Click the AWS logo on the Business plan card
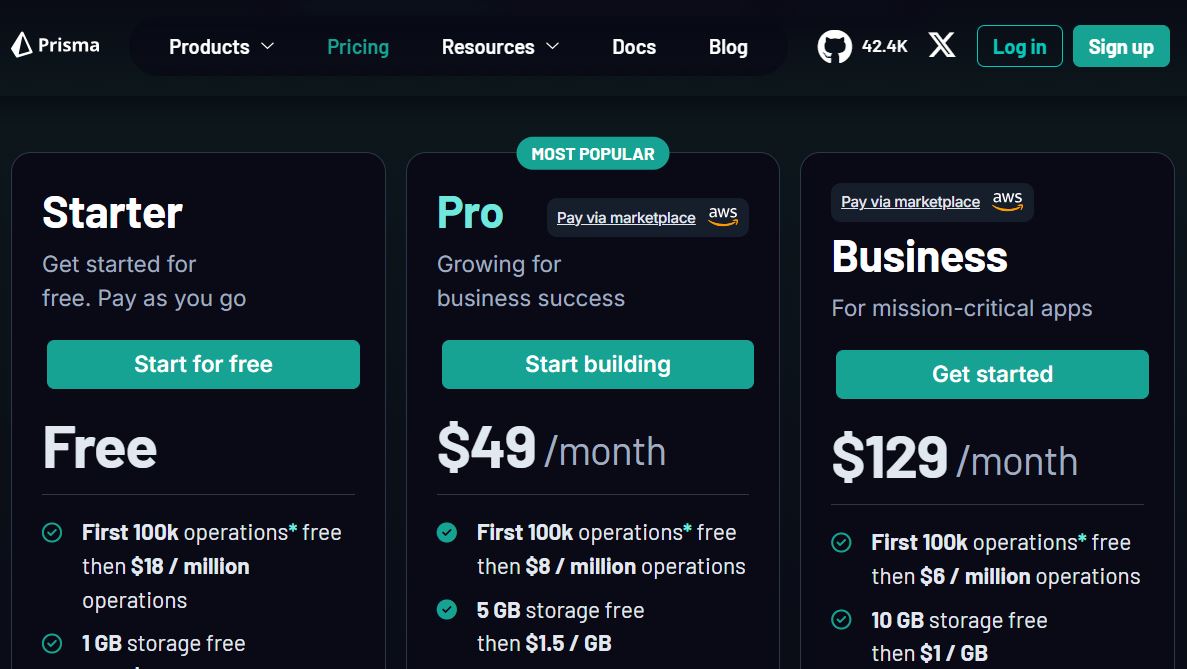The image size is (1187, 669). point(1008,201)
